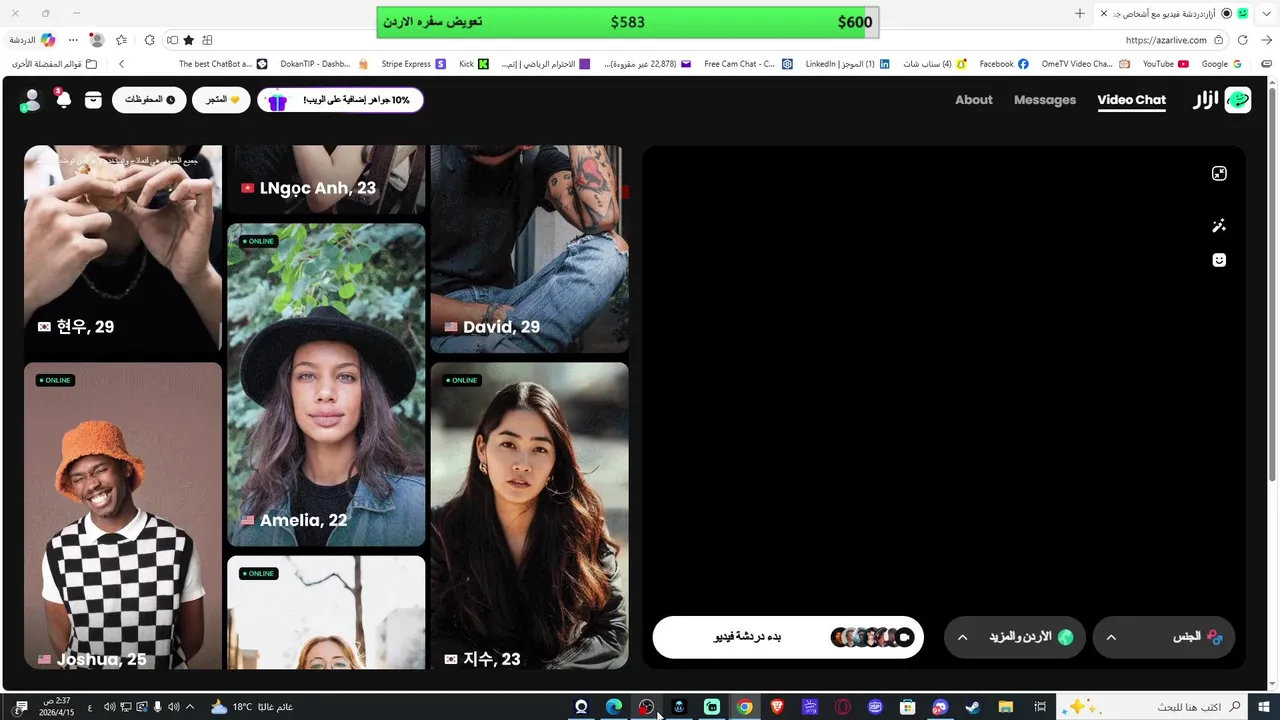Select David, 29 profile card
The width and height of the screenshot is (1280, 720).
(529, 249)
